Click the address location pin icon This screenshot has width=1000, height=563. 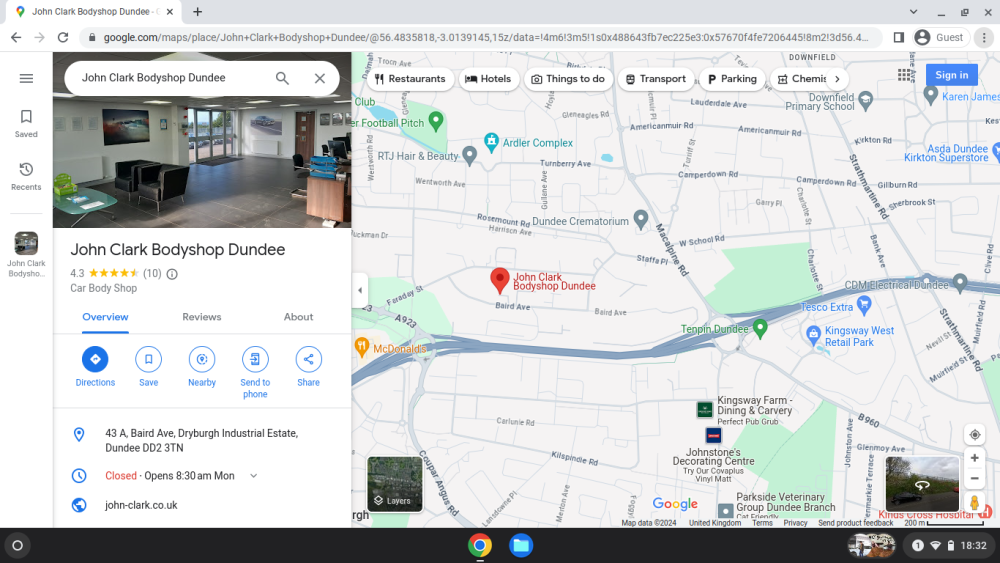pos(79,435)
